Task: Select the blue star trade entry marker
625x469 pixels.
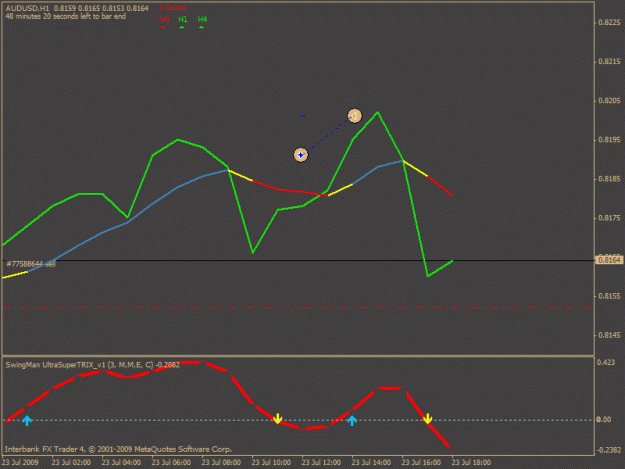Action: (301, 155)
